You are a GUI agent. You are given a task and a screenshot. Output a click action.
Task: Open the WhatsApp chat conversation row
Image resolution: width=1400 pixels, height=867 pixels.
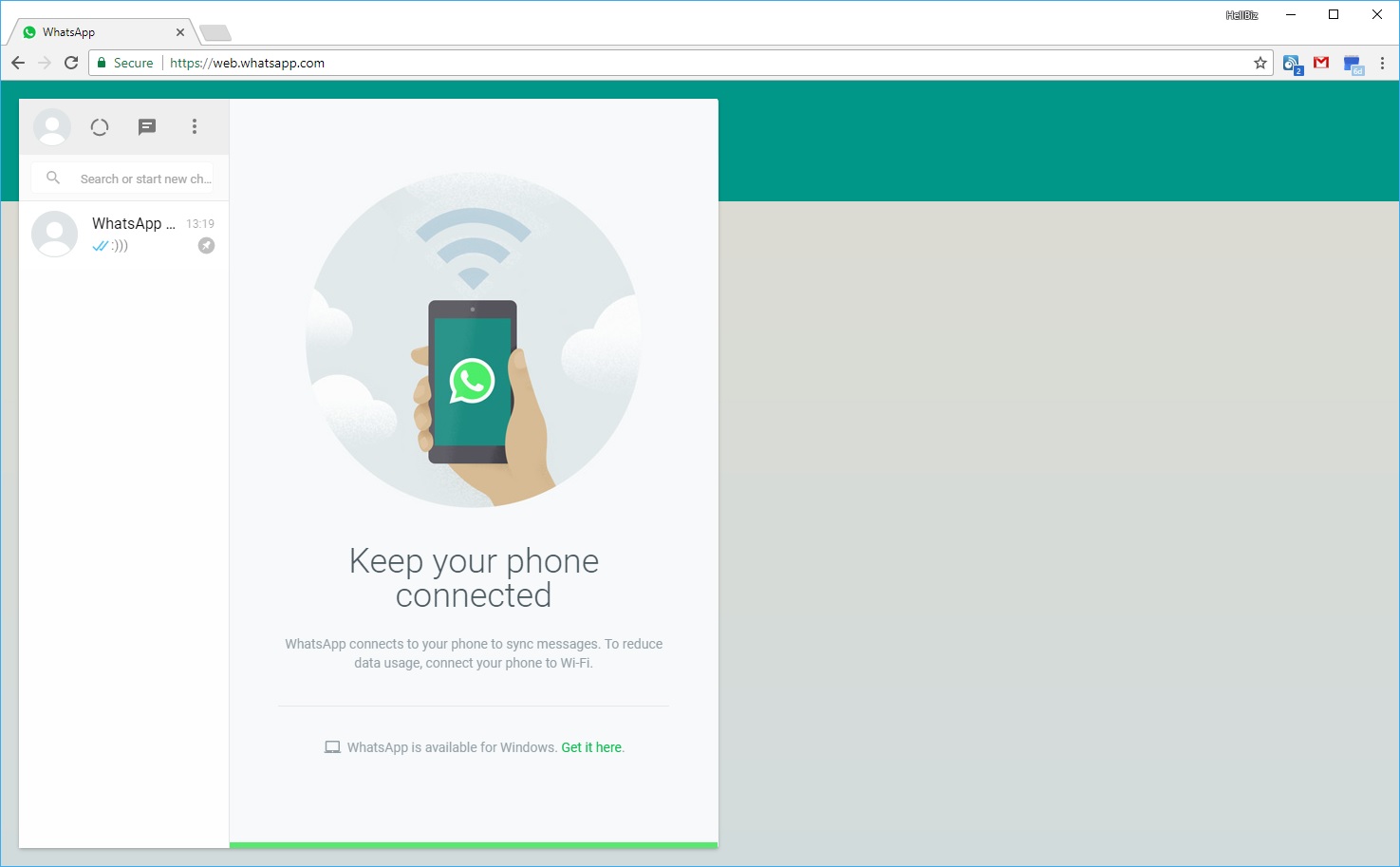(x=123, y=235)
